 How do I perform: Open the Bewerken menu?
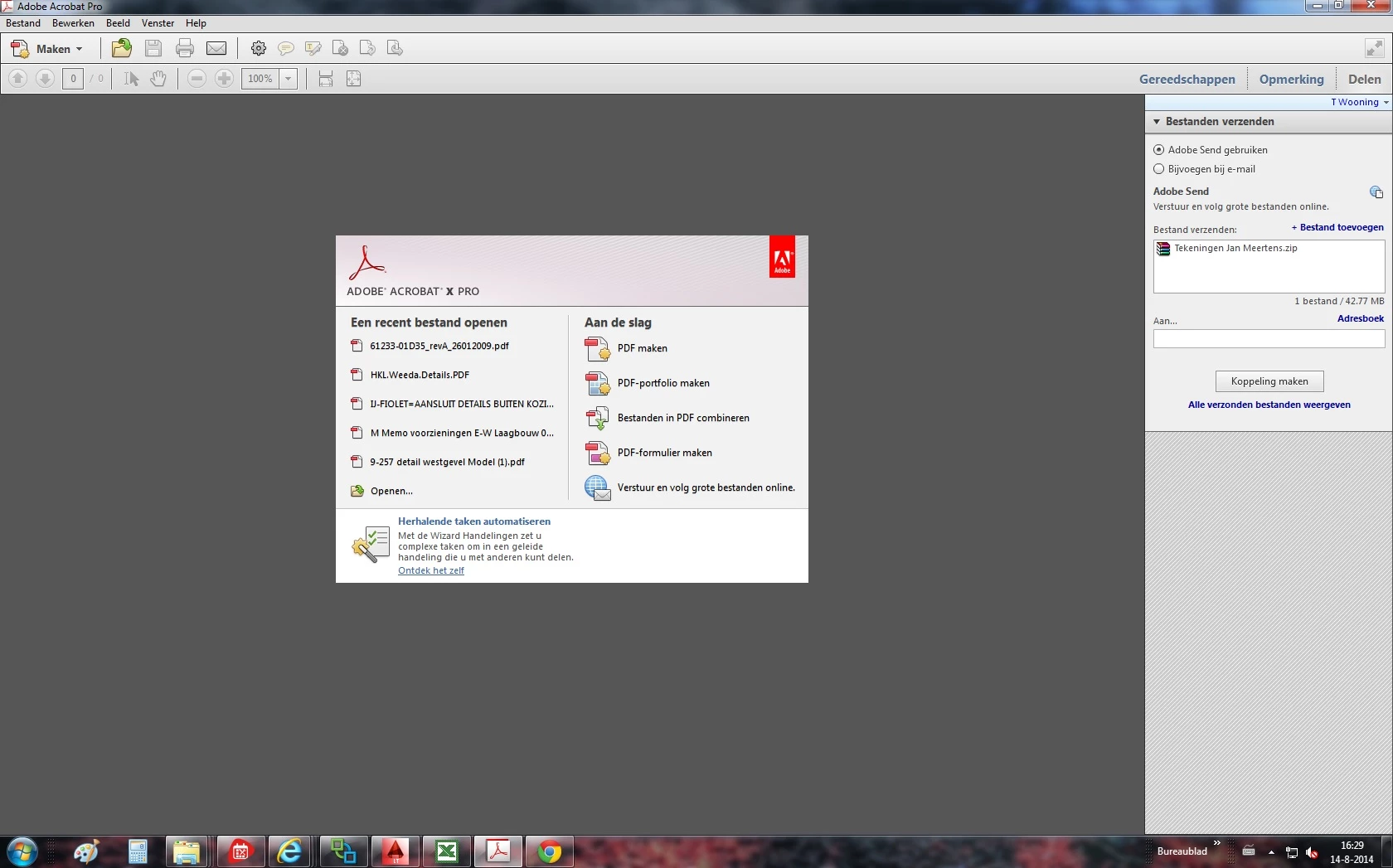[73, 23]
